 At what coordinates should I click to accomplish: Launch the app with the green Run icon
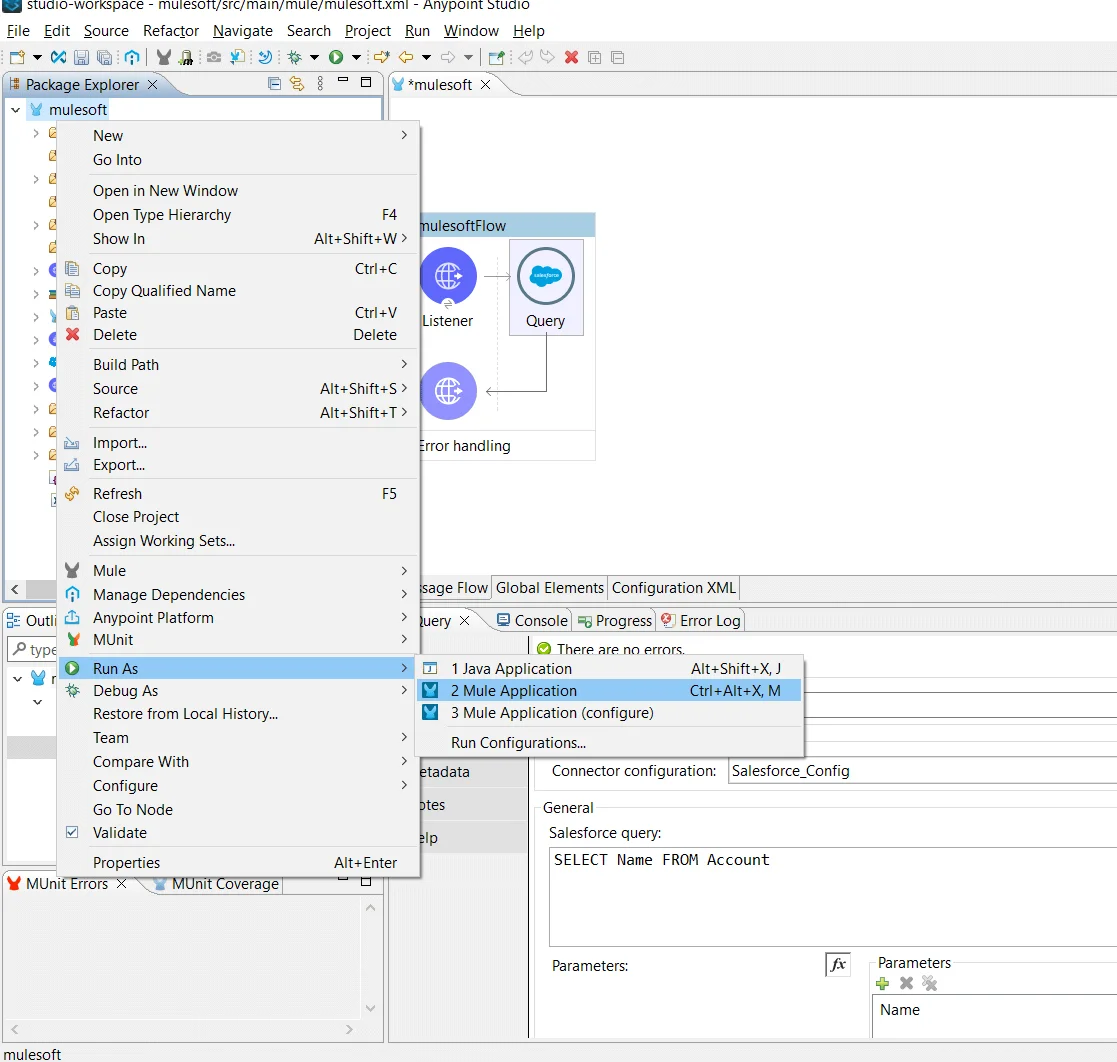point(337,57)
